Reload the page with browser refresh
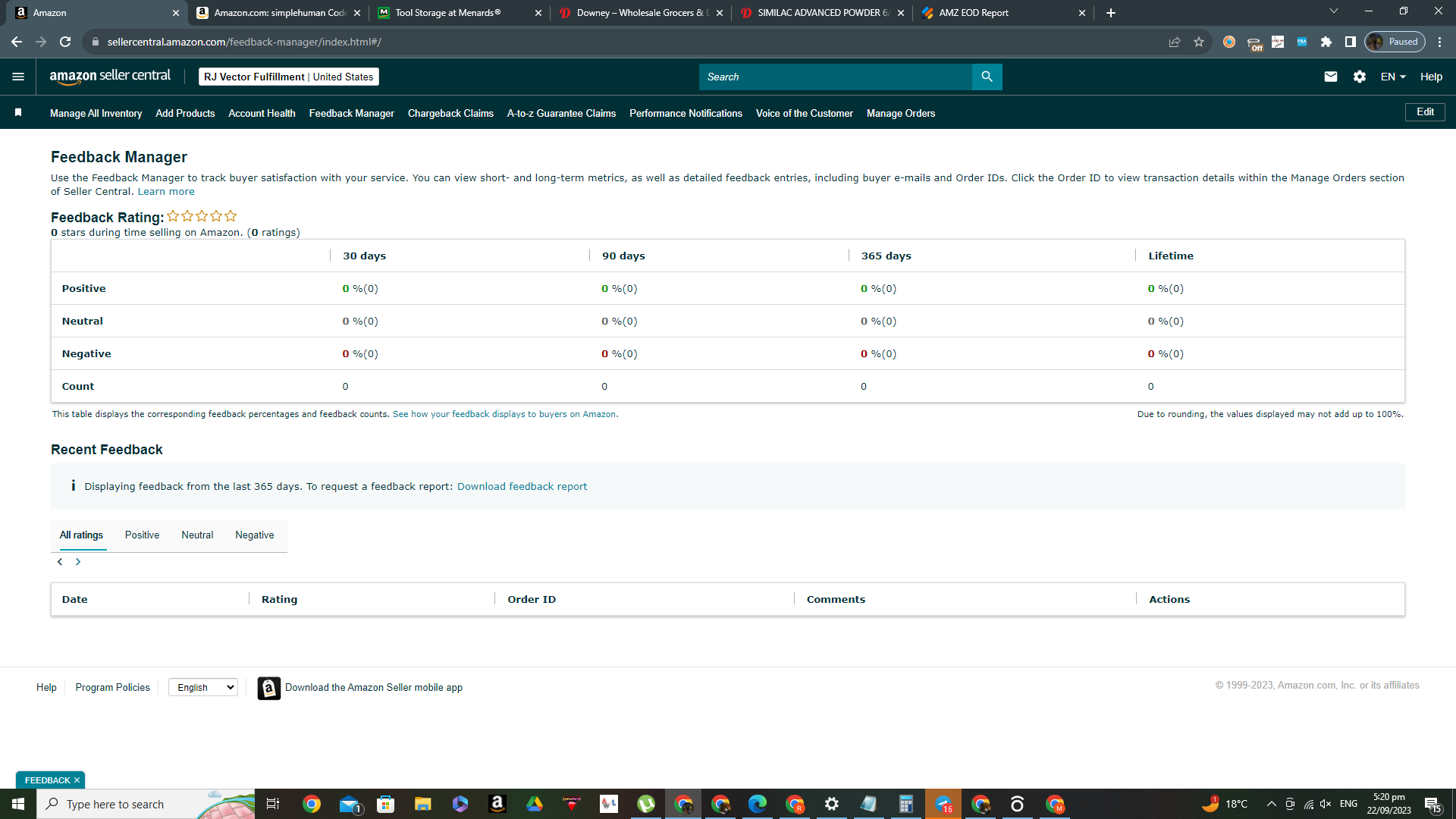The height and width of the screenshot is (819, 1456). (65, 42)
